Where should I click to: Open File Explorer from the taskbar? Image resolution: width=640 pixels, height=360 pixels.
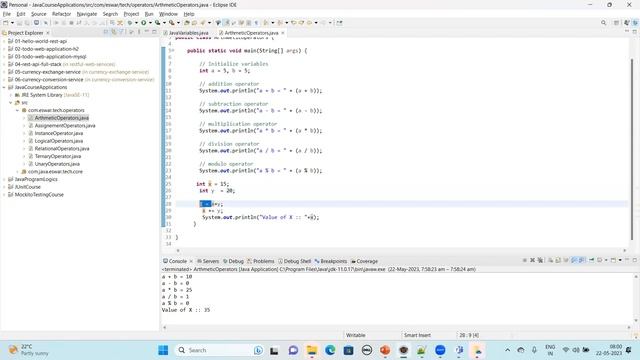[312, 350]
